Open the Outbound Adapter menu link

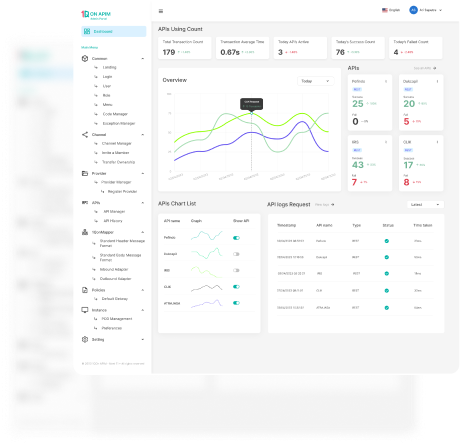[115, 278]
